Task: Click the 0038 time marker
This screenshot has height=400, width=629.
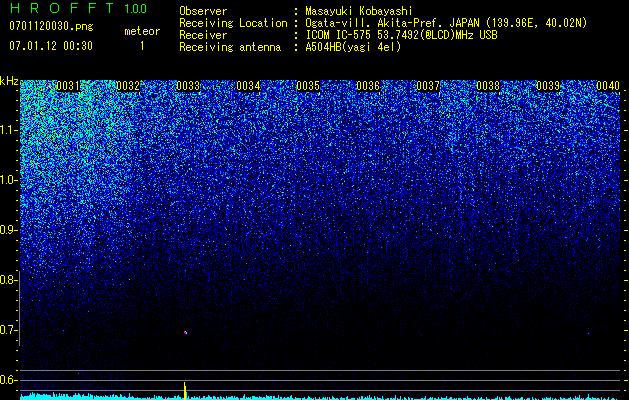Action: (x=488, y=86)
